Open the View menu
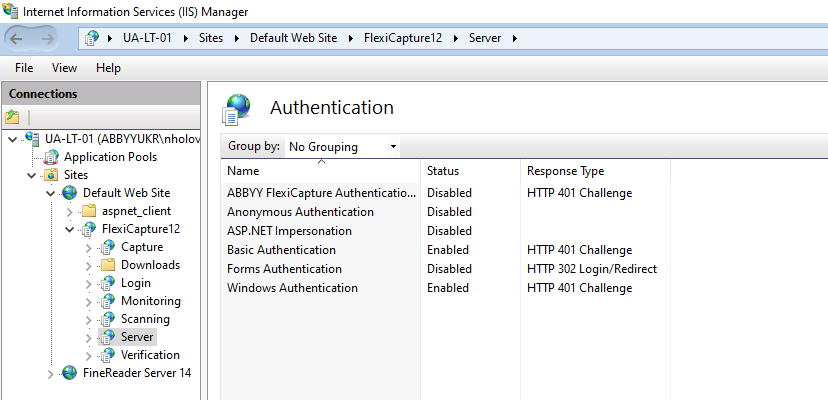The image size is (828, 400). tap(64, 68)
